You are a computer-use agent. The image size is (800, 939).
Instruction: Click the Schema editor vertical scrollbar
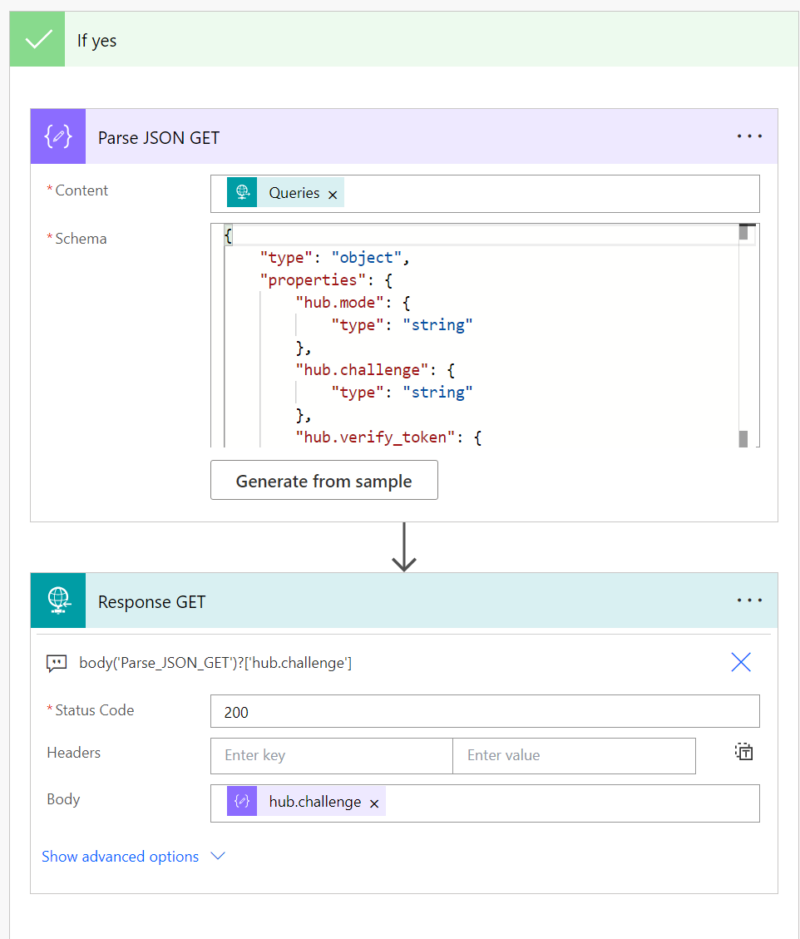point(744,335)
